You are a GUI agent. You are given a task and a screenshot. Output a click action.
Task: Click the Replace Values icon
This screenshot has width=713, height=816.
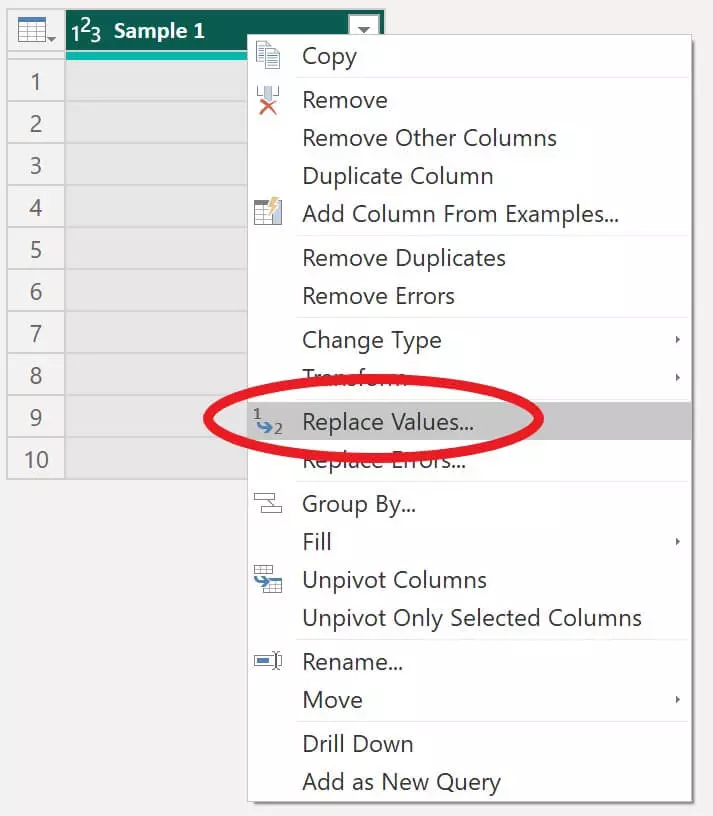pos(268,422)
